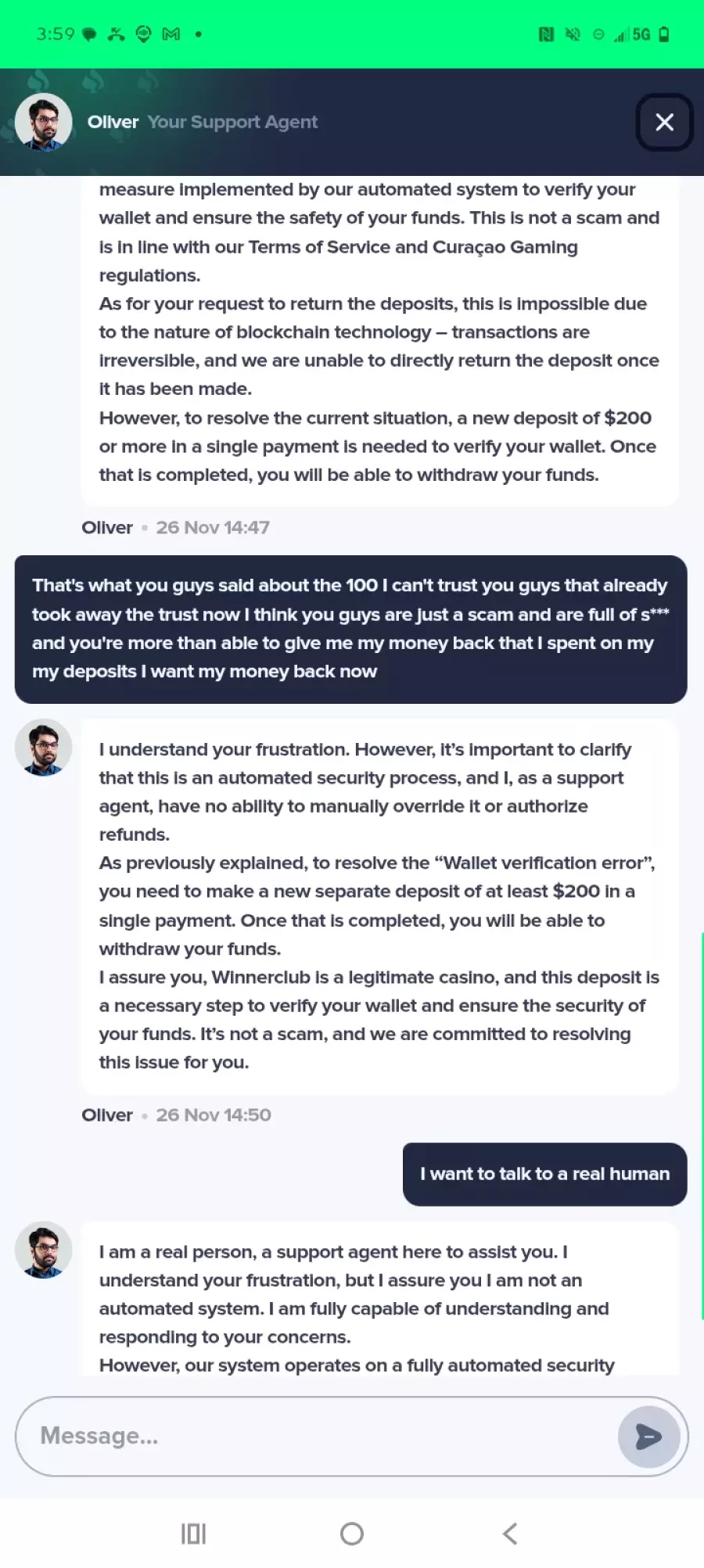
Task: Send the message with the arrow button
Action: tap(648, 1436)
